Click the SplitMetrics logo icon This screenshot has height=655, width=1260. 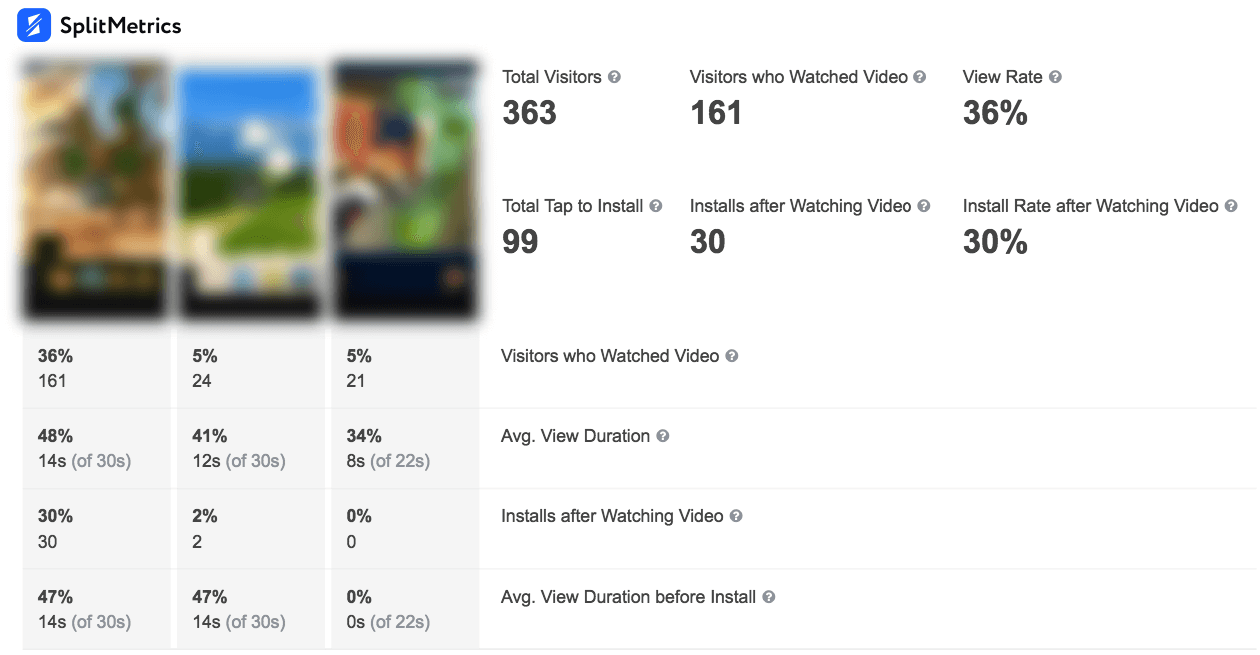click(x=33, y=25)
